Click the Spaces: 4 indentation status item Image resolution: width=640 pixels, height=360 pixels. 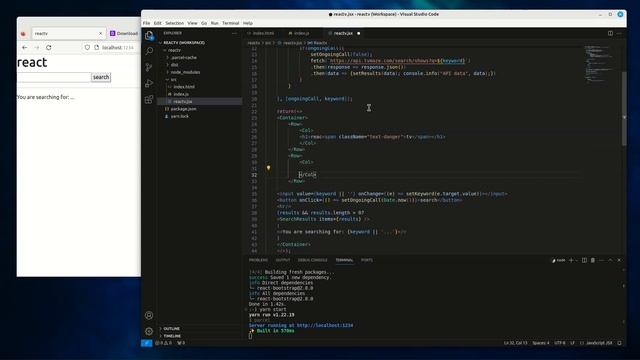click(x=541, y=343)
